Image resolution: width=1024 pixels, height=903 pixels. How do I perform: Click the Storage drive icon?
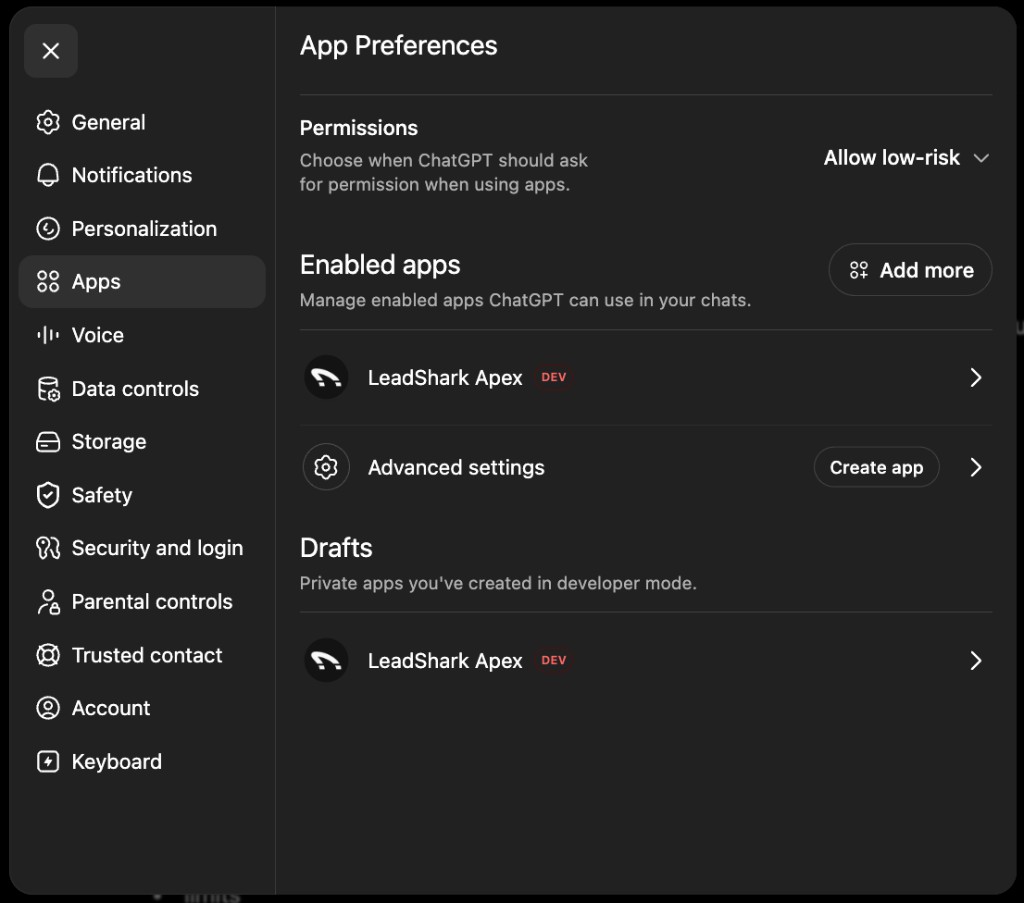[x=48, y=442]
